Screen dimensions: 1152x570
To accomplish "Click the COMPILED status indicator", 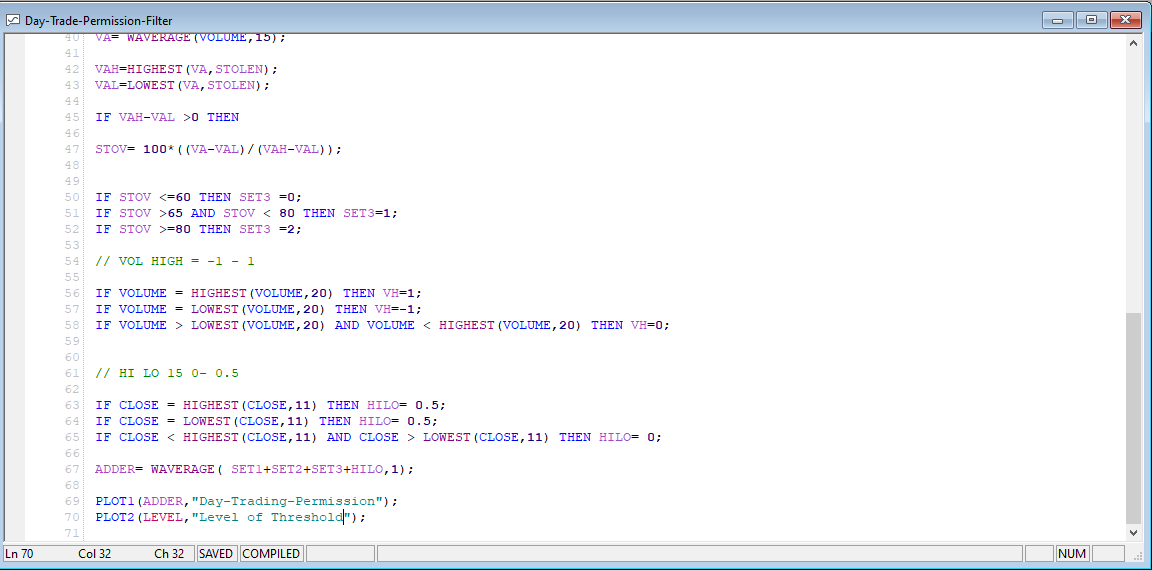I will pyautogui.click(x=271, y=553).
